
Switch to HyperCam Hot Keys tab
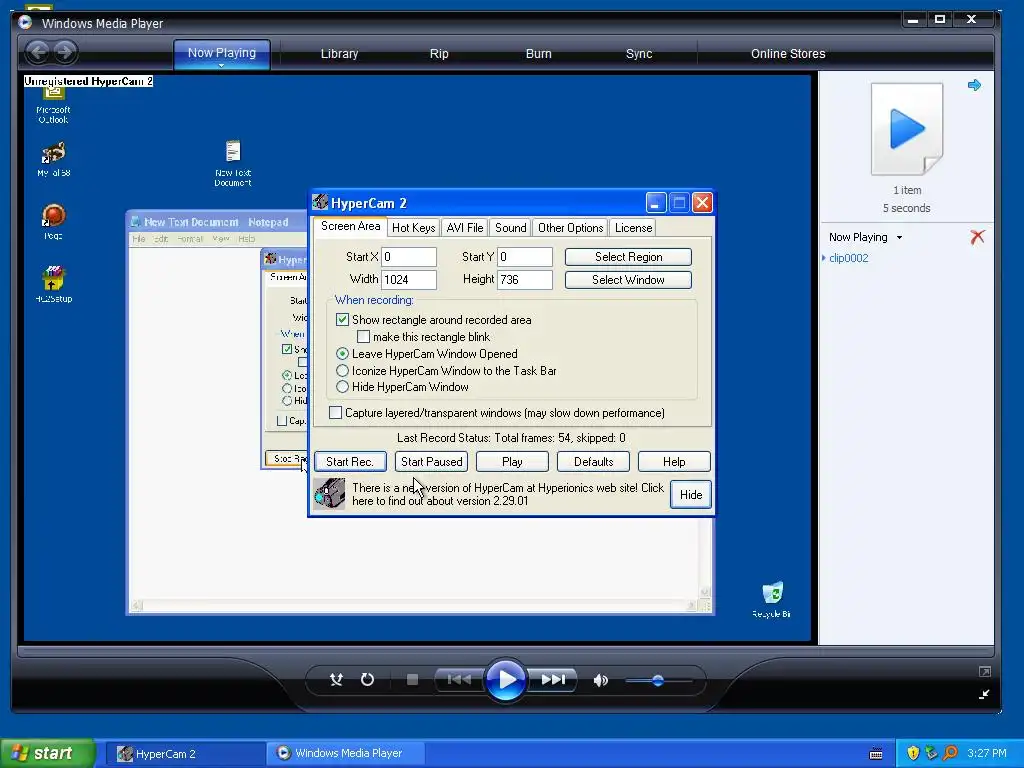[413, 228]
